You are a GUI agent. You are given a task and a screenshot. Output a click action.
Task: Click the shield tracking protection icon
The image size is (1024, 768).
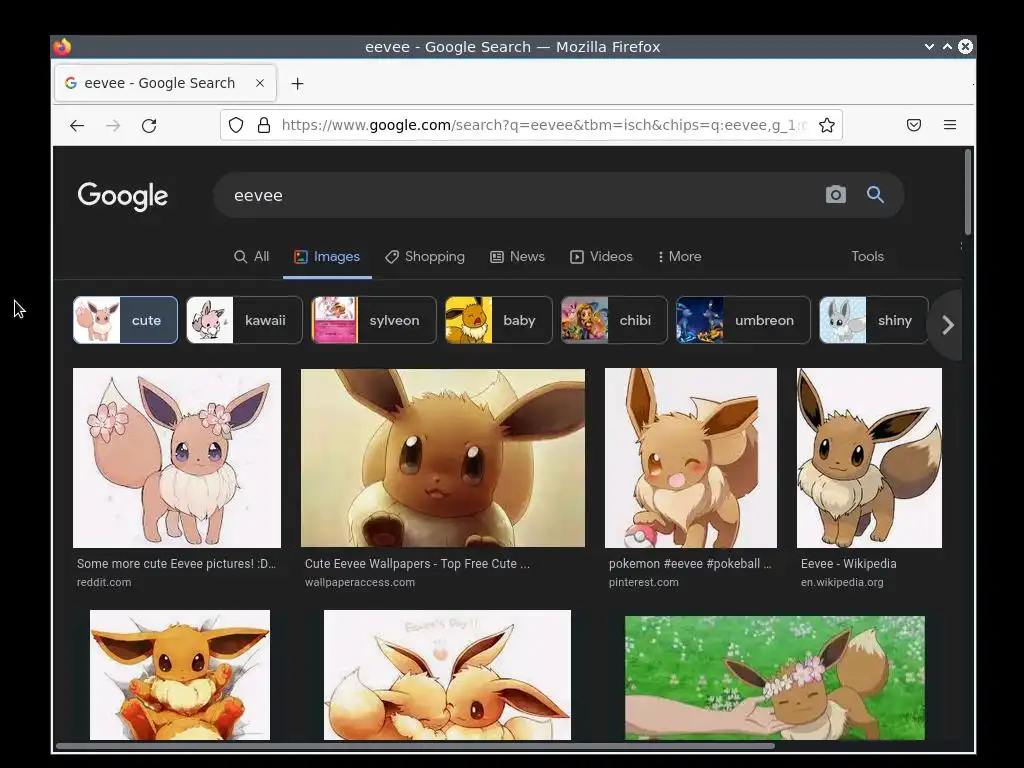coord(236,125)
